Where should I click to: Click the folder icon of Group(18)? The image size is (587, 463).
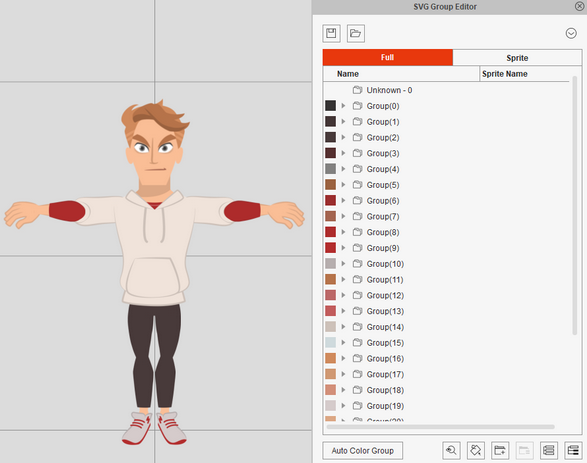coord(358,390)
